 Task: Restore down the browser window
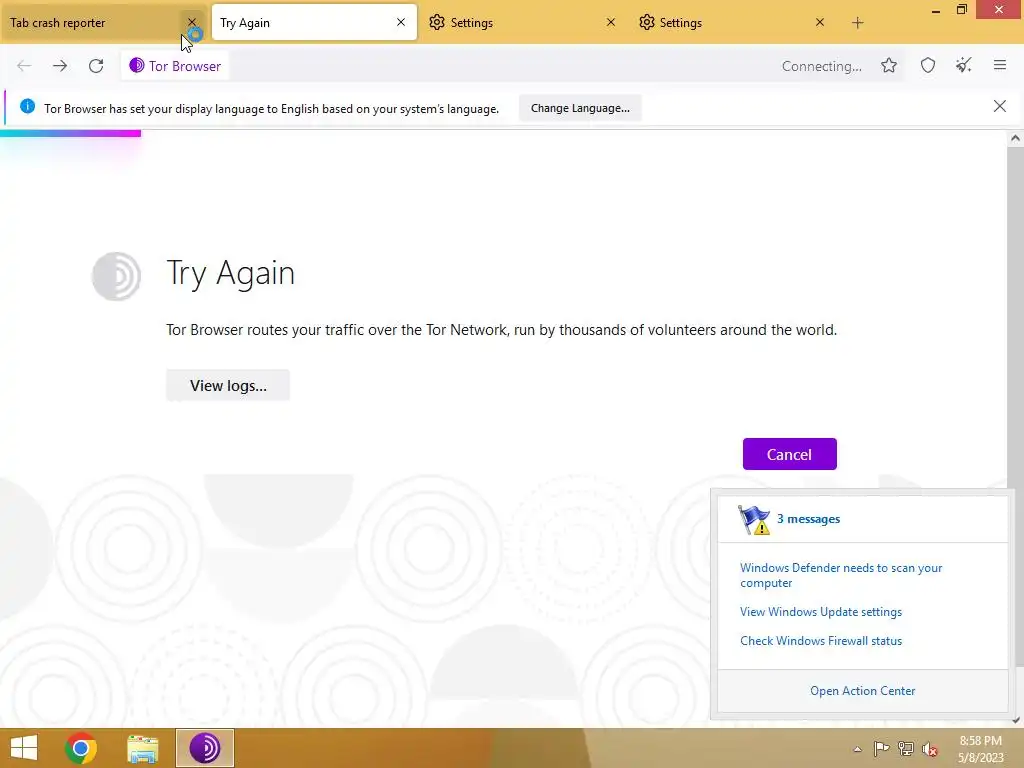pyautogui.click(x=962, y=9)
